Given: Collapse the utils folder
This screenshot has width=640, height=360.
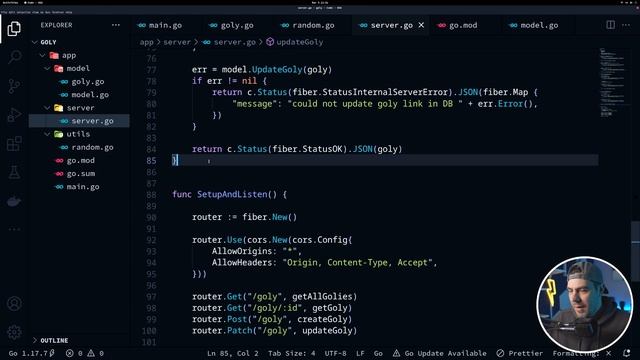Looking at the screenshot, I should 47,134.
